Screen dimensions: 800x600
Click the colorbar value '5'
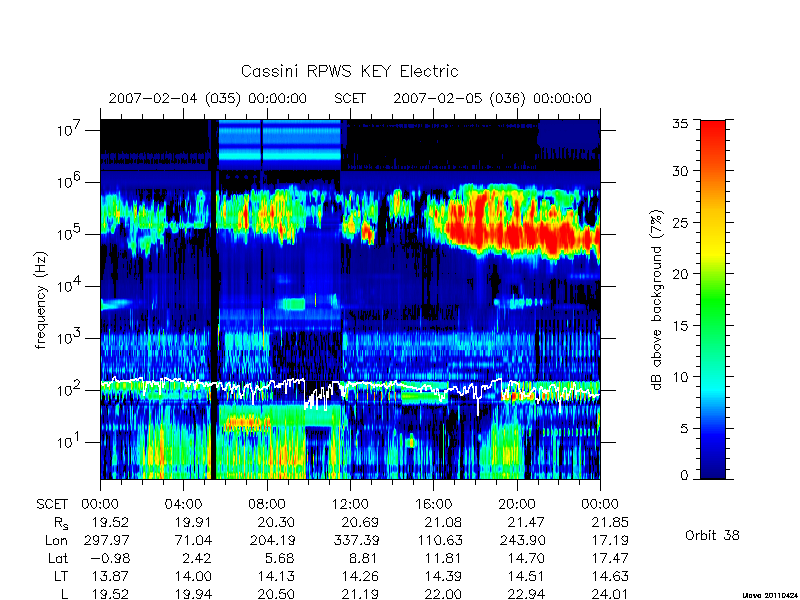pyautogui.click(x=684, y=429)
